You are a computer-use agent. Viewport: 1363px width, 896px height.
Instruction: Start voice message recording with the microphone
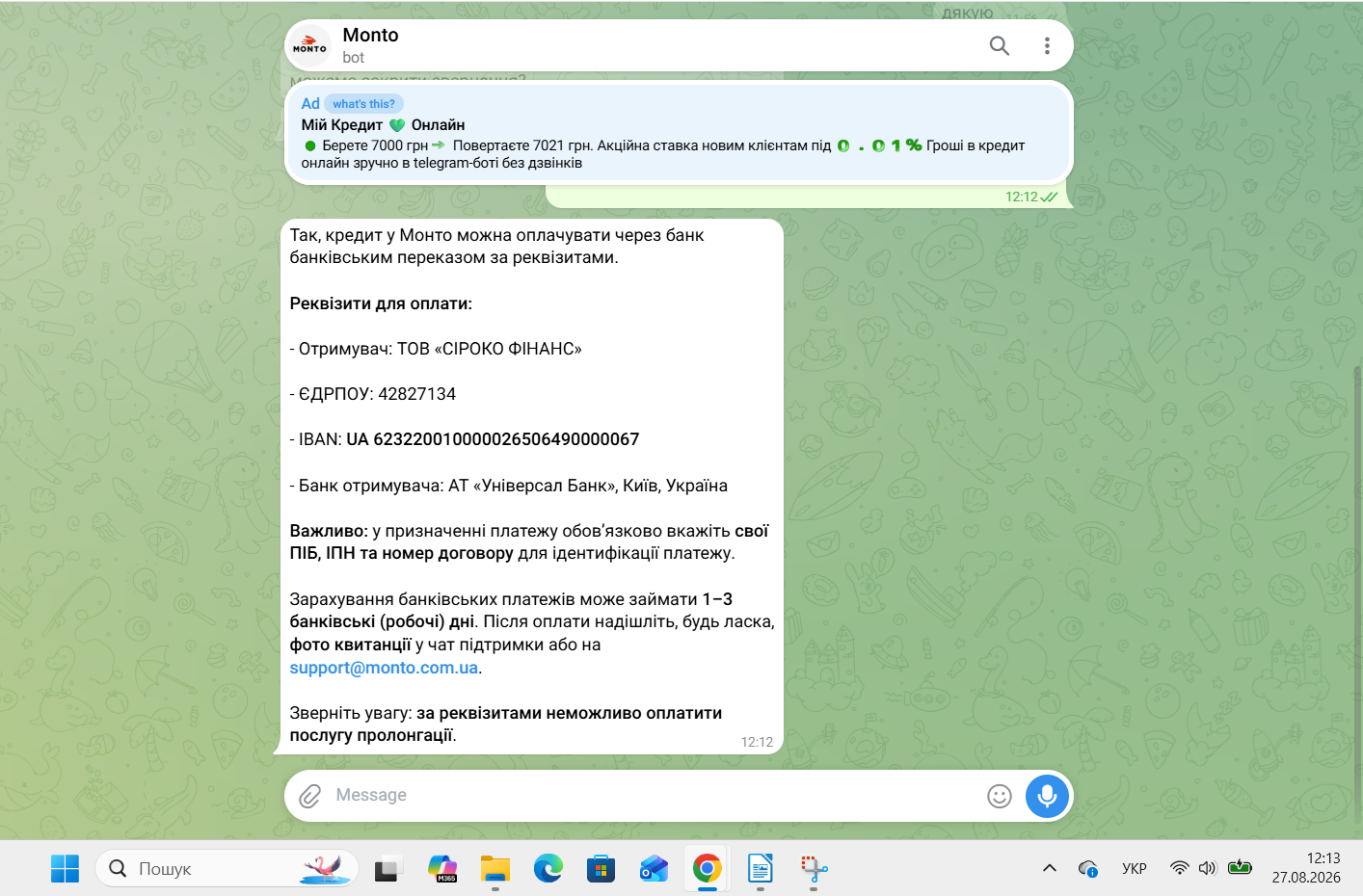(x=1047, y=796)
